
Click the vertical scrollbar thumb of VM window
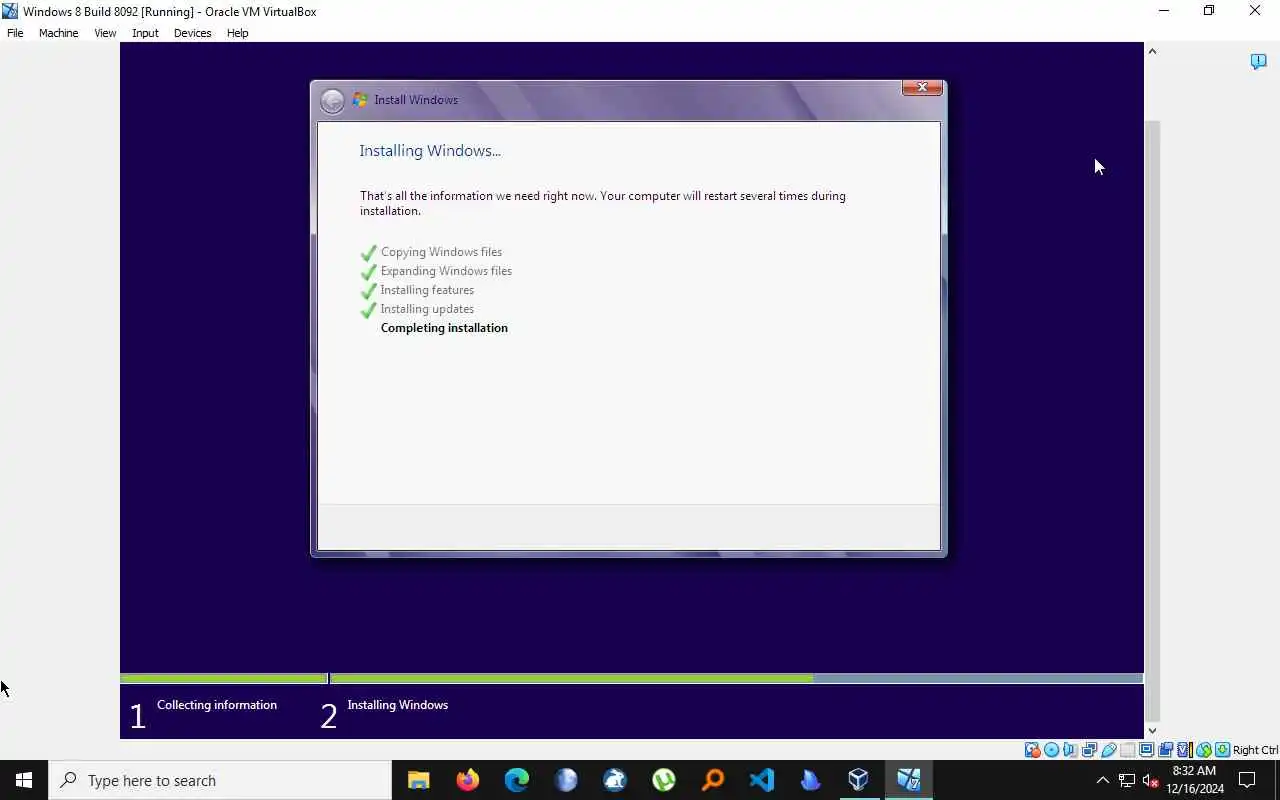(1152, 420)
